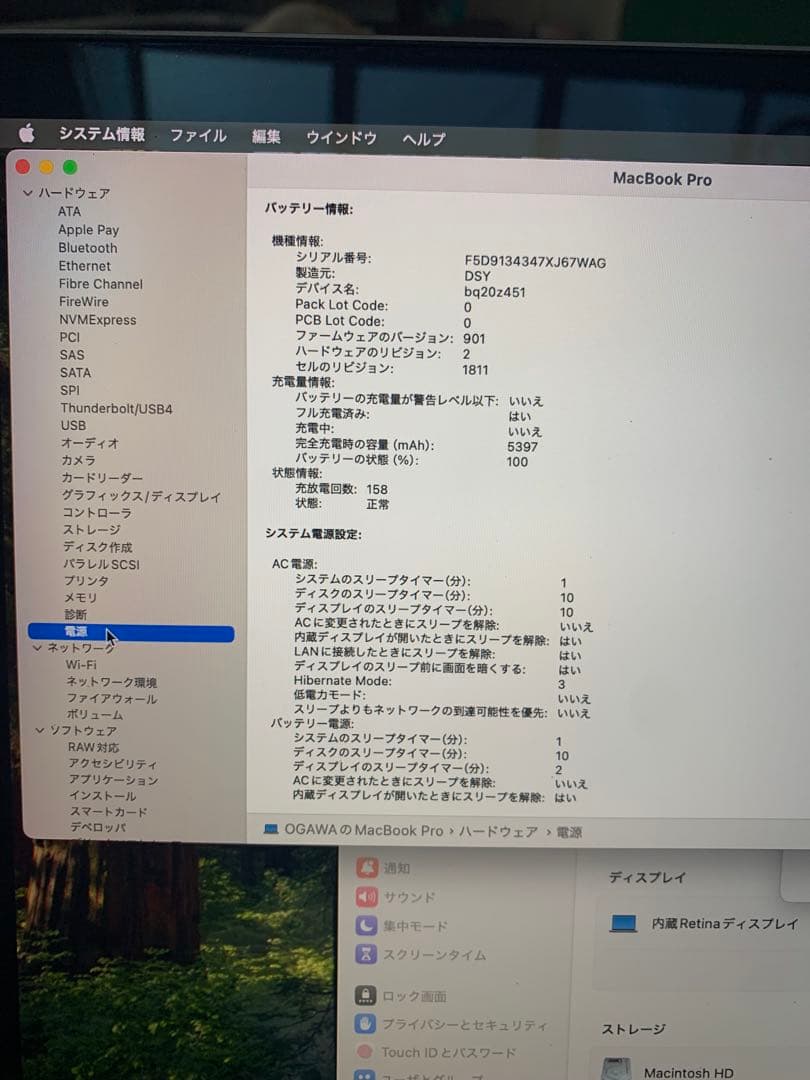
Task: Open the Apple menu logo
Action: [x=27, y=131]
